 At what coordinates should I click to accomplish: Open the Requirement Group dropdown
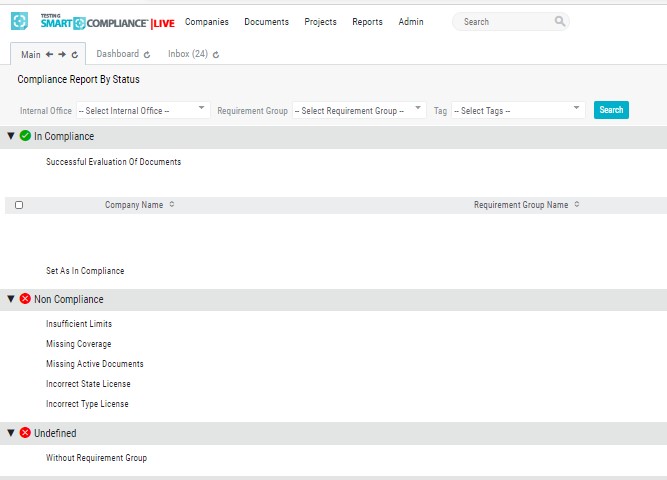[359, 110]
